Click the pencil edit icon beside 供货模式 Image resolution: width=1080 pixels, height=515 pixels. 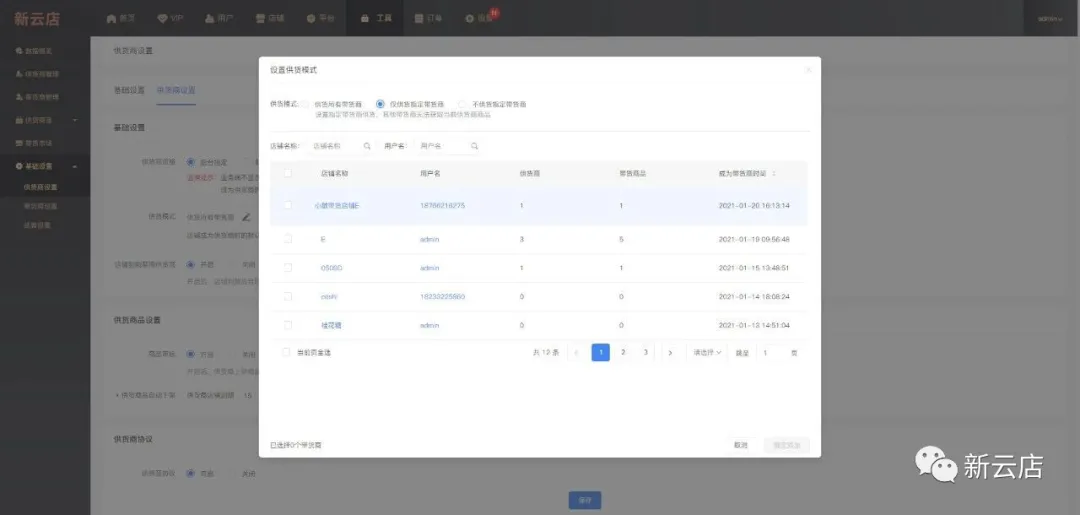click(x=246, y=217)
